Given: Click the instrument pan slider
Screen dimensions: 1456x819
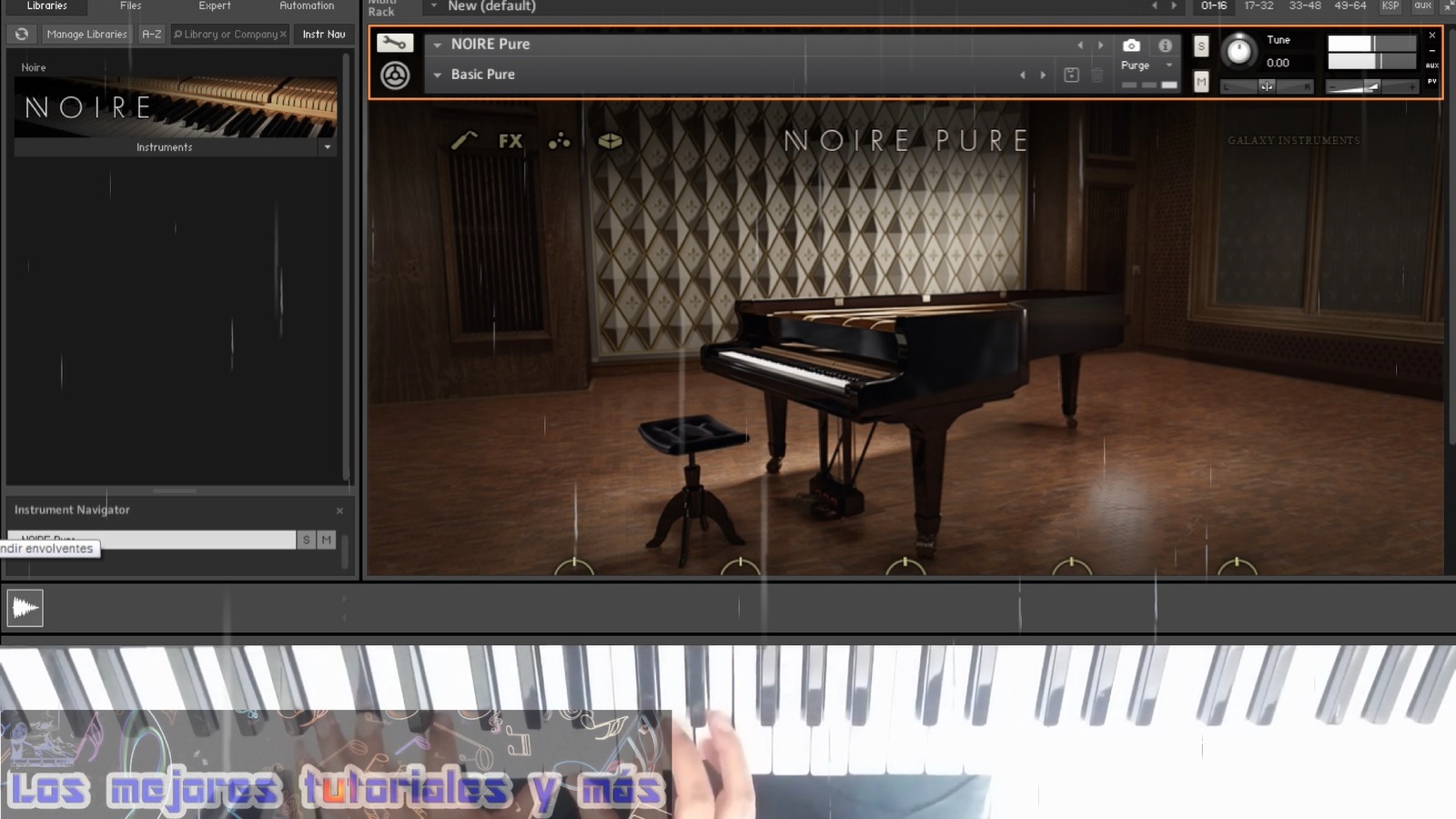Looking at the screenshot, I should pos(1267,86).
